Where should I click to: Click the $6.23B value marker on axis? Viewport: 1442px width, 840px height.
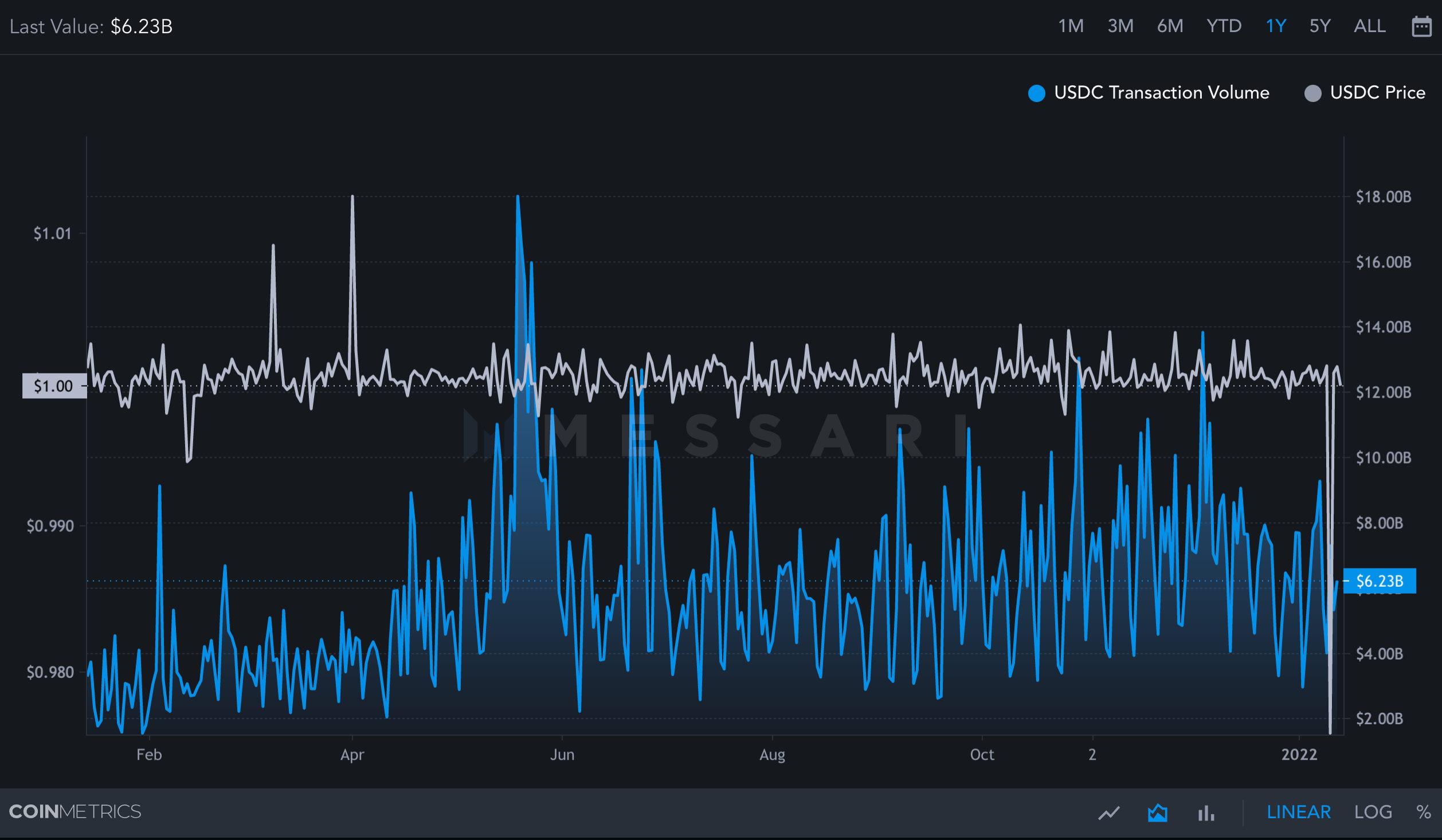click(1380, 581)
